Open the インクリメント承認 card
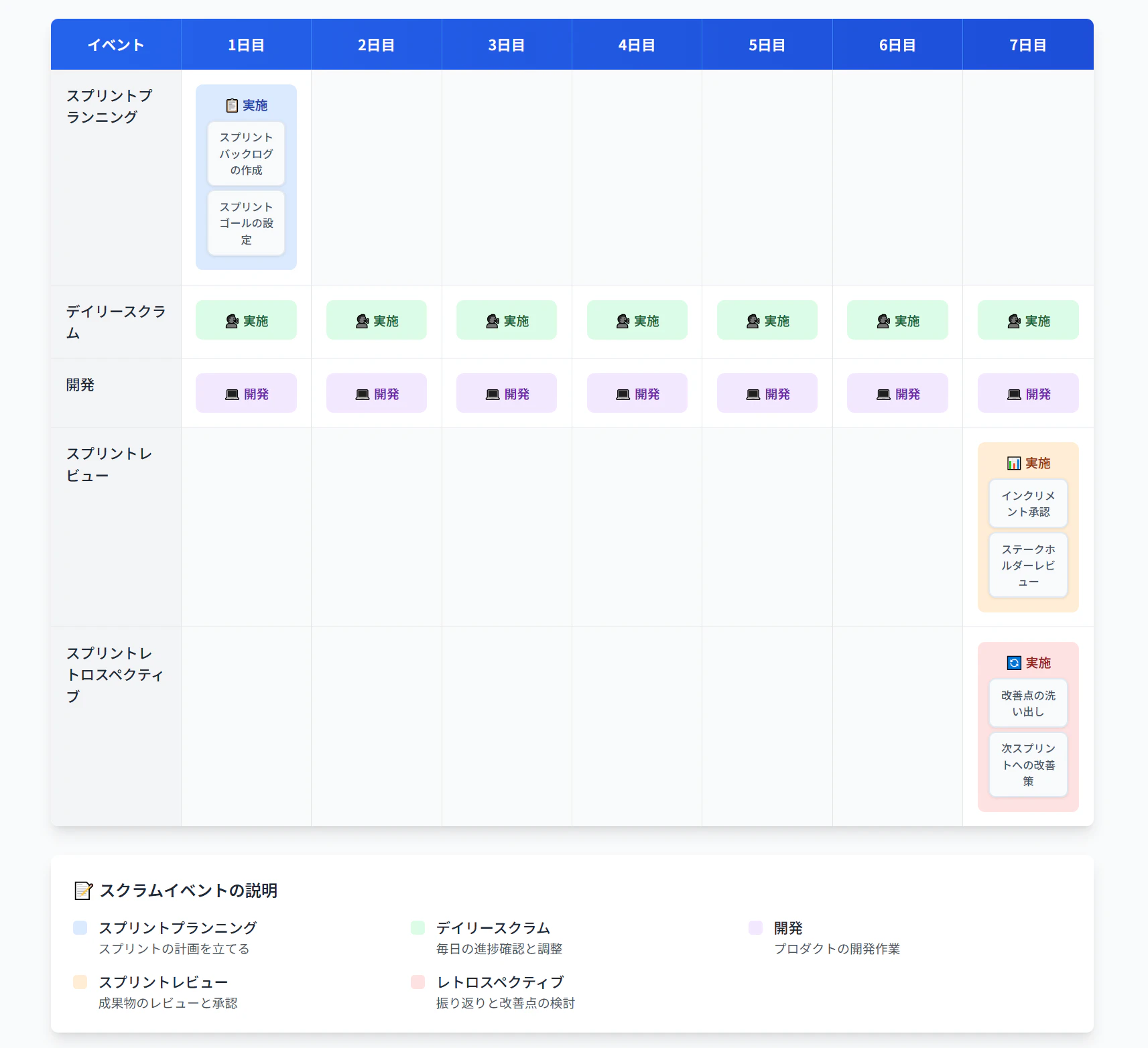This screenshot has height=1048, width=1148. (x=1028, y=503)
